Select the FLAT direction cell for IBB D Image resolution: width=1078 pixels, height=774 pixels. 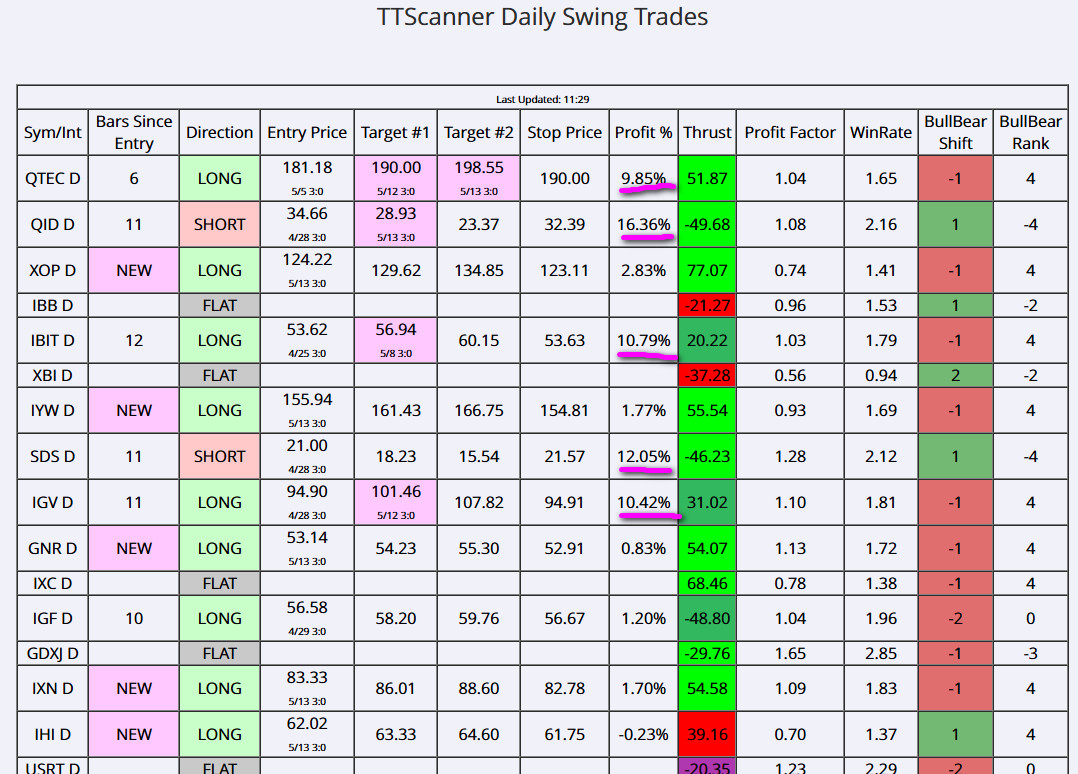point(219,305)
